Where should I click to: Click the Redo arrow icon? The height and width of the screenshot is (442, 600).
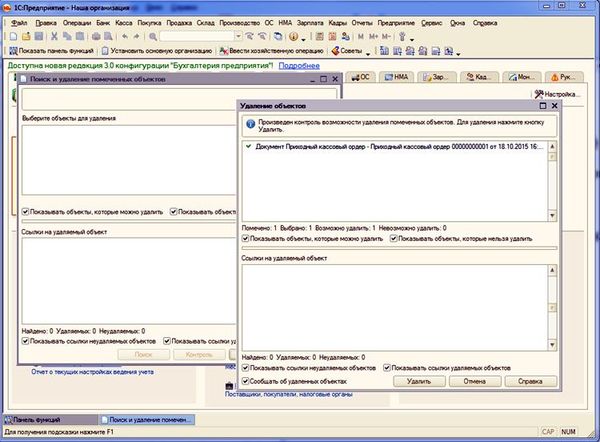click(x=136, y=36)
